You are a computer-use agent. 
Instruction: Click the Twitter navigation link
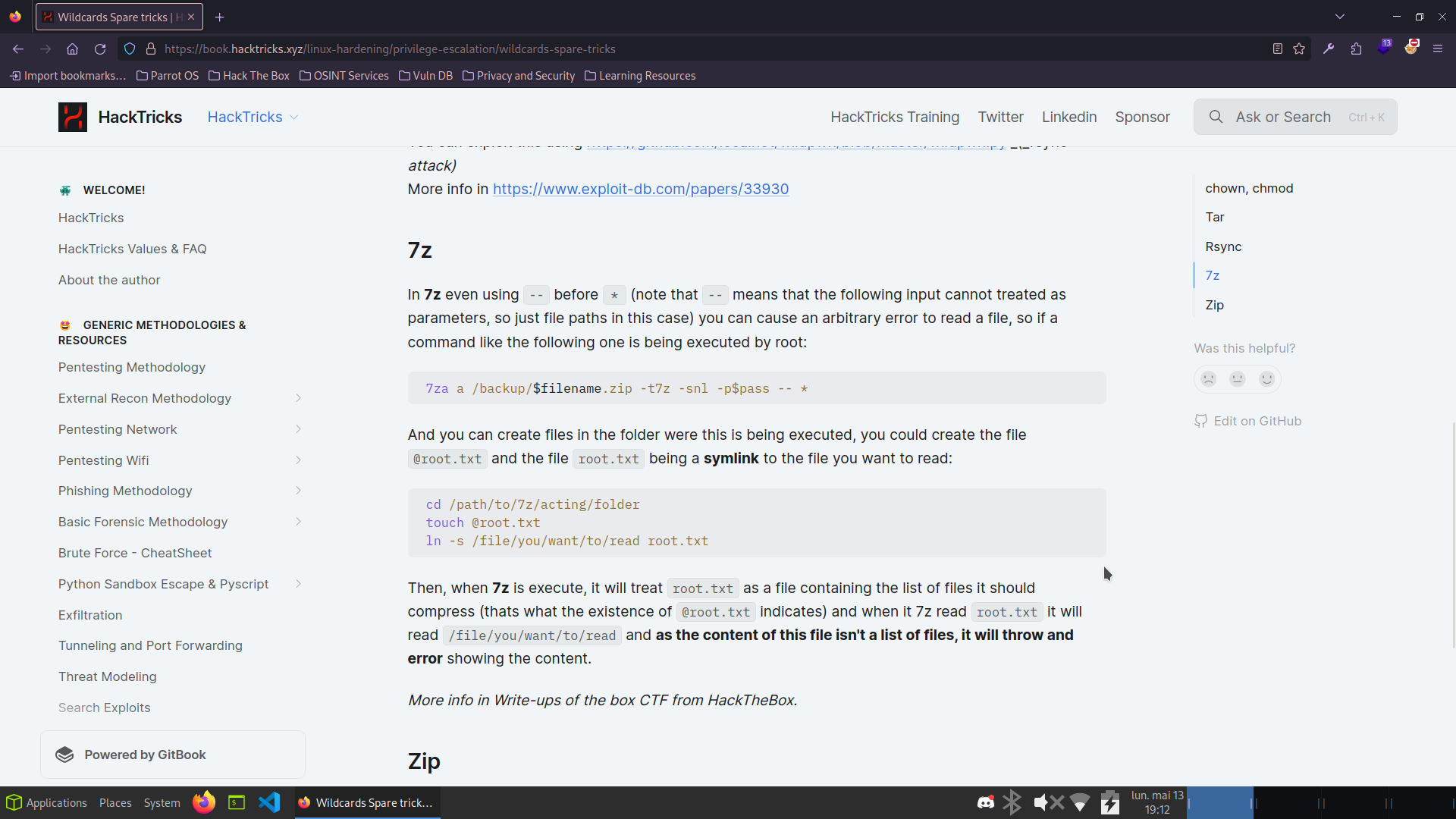pyautogui.click(x=1000, y=117)
